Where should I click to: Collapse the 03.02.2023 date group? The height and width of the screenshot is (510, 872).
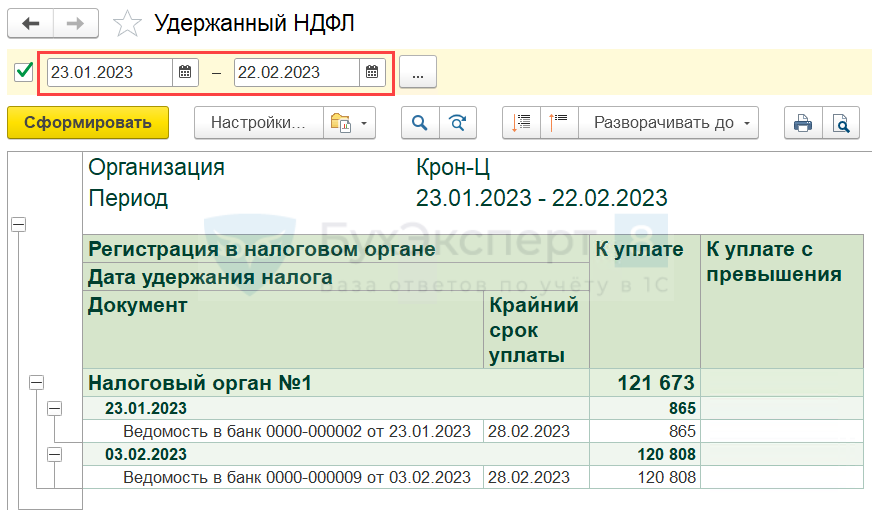pyautogui.click(x=55, y=454)
